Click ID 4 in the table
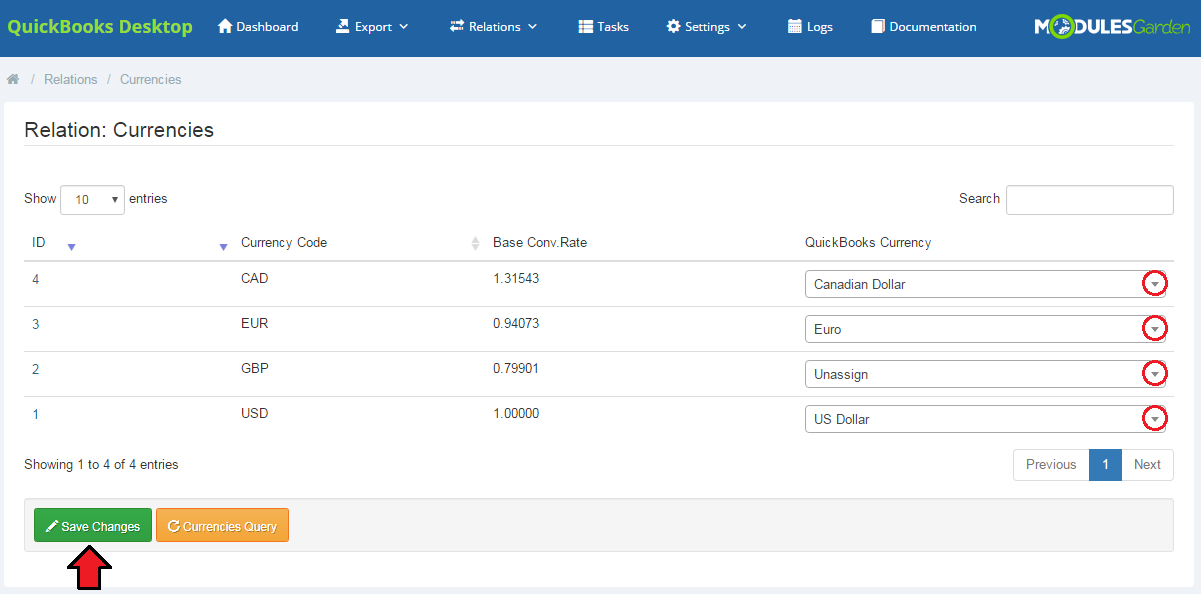The height and width of the screenshot is (594, 1201). 36,279
